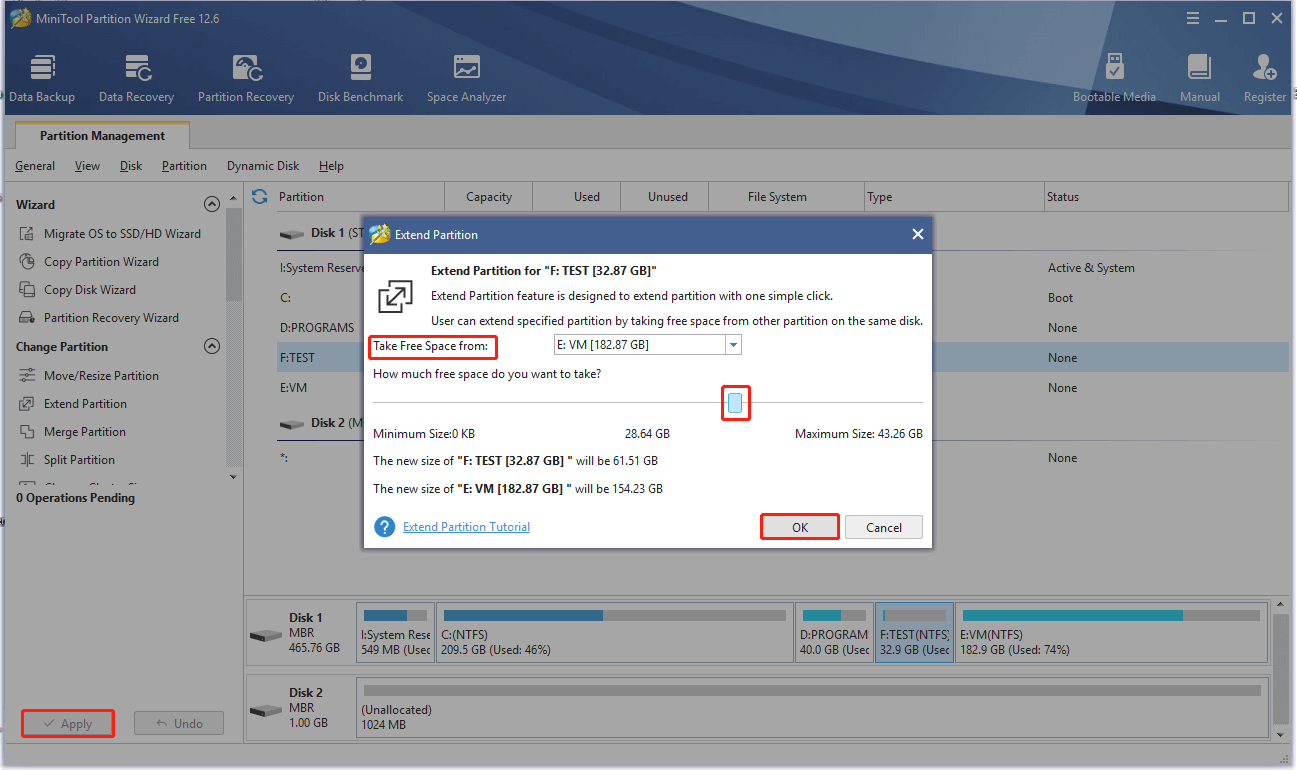Select the E:VM(NTFS) partition block
Screen dimensions: 1297x770
click(x=1110, y=633)
